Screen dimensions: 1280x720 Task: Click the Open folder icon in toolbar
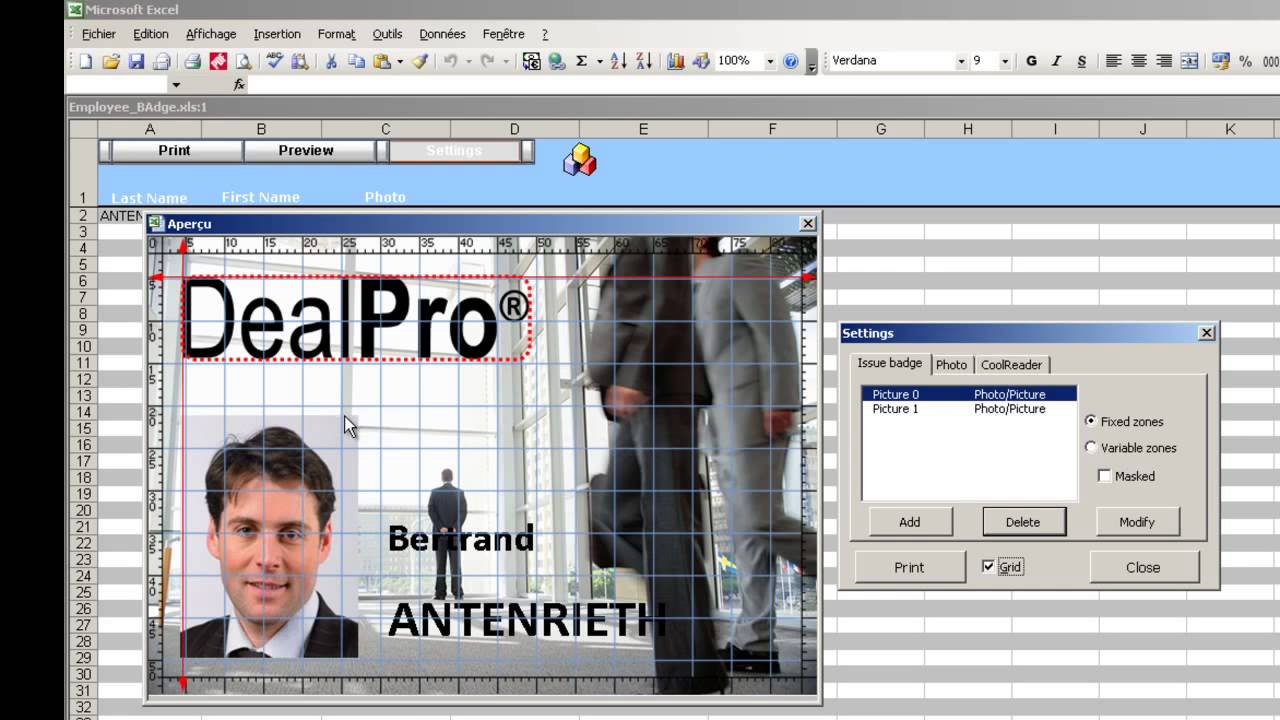tap(111, 61)
